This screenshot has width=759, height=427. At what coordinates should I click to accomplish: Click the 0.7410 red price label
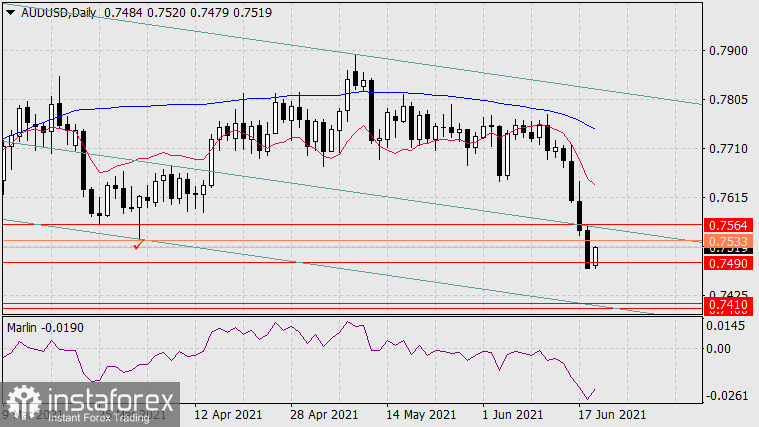click(728, 305)
